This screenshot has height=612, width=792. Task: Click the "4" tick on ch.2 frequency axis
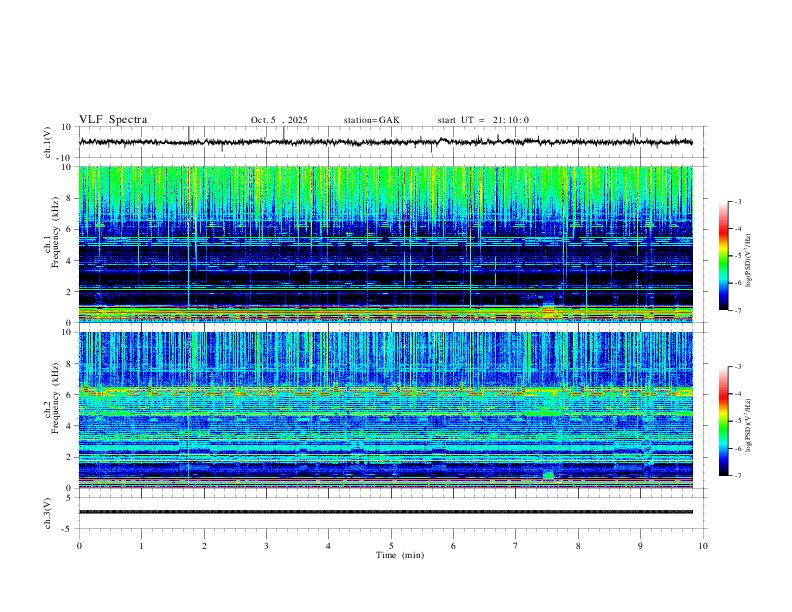coord(70,426)
